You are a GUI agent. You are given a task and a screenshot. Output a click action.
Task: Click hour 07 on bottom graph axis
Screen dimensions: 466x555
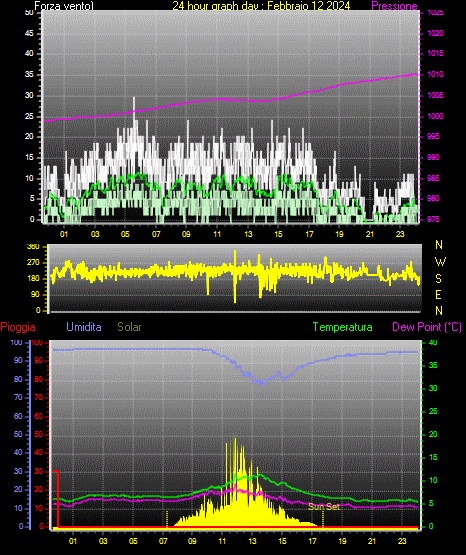163,541
